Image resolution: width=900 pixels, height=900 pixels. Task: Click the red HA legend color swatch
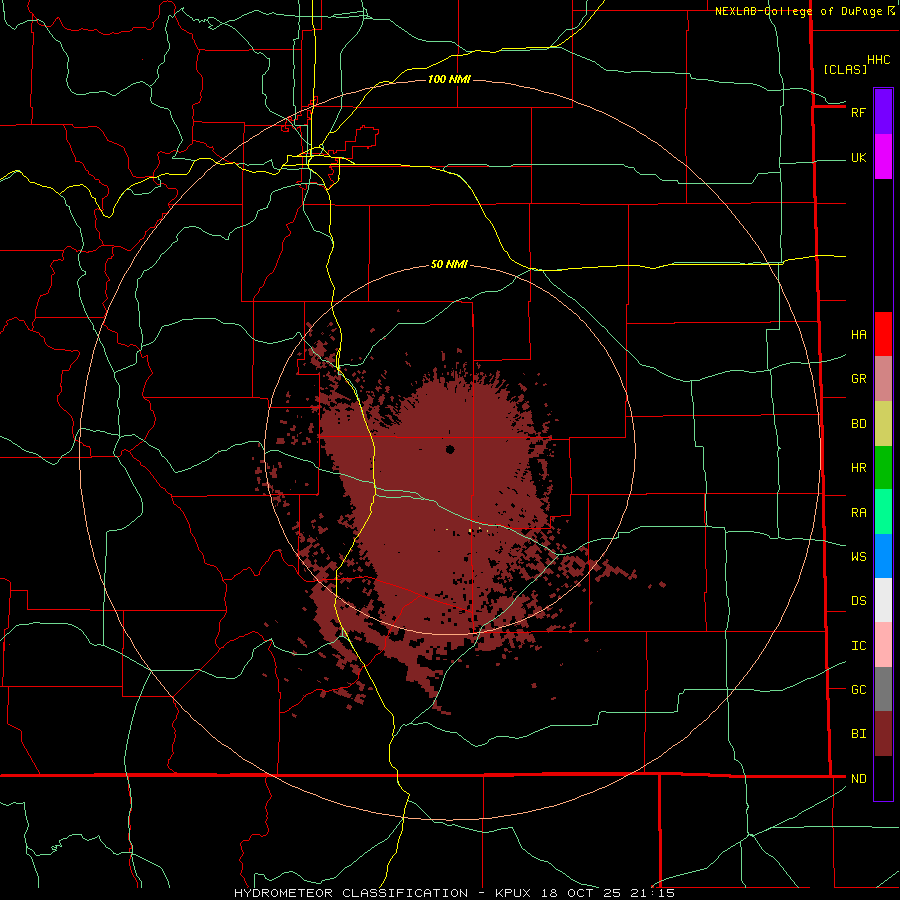pos(883,334)
